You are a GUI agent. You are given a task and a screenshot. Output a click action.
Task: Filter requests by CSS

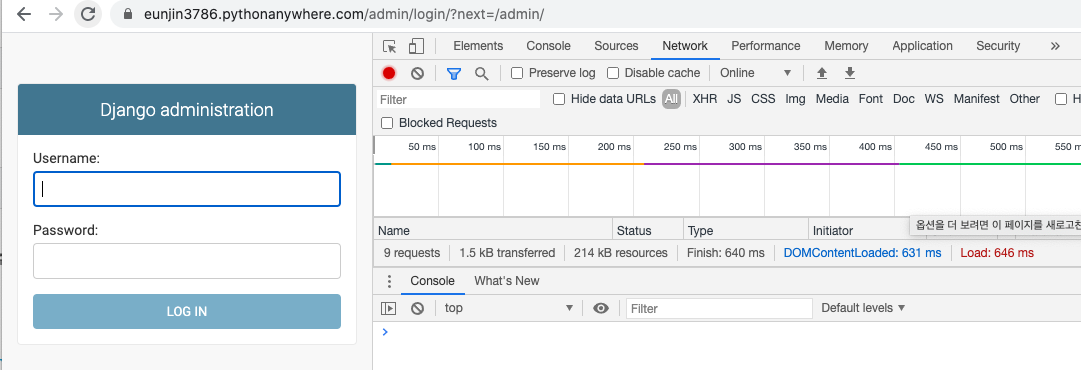coord(763,99)
